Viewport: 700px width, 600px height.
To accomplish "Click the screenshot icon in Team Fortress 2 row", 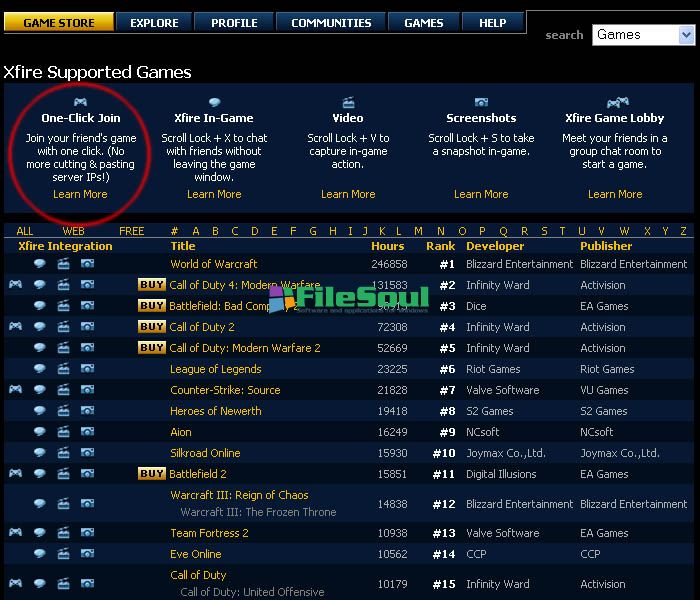I will coord(87,533).
